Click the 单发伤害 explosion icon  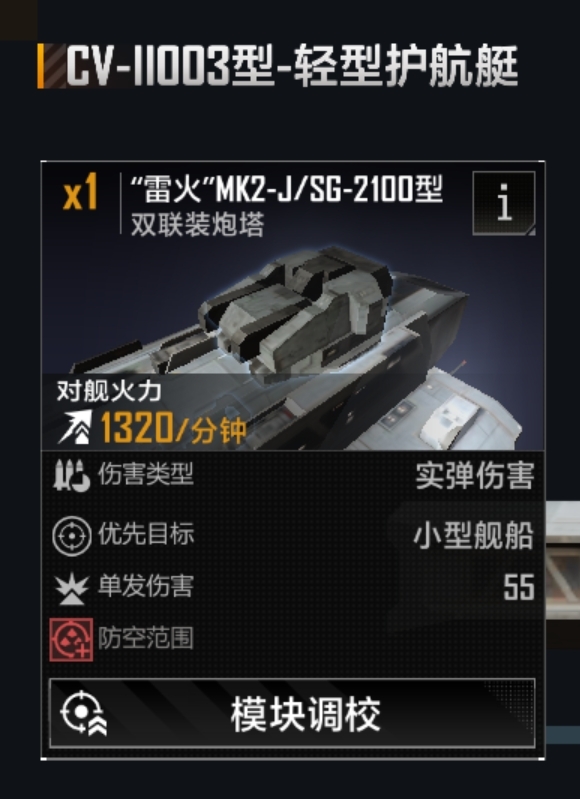click(71, 588)
